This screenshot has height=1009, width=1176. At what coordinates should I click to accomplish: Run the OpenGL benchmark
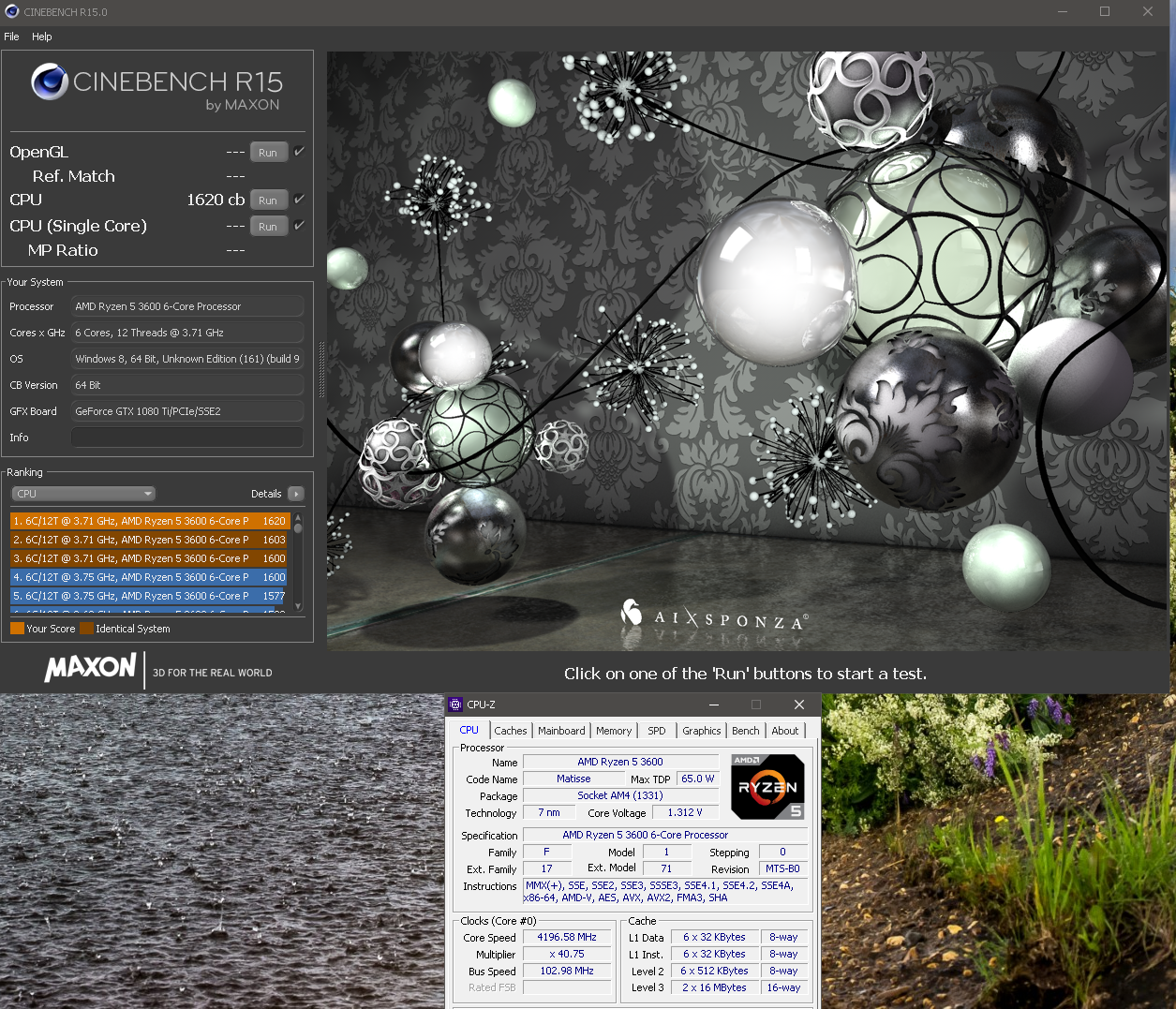[x=268, y=153]
